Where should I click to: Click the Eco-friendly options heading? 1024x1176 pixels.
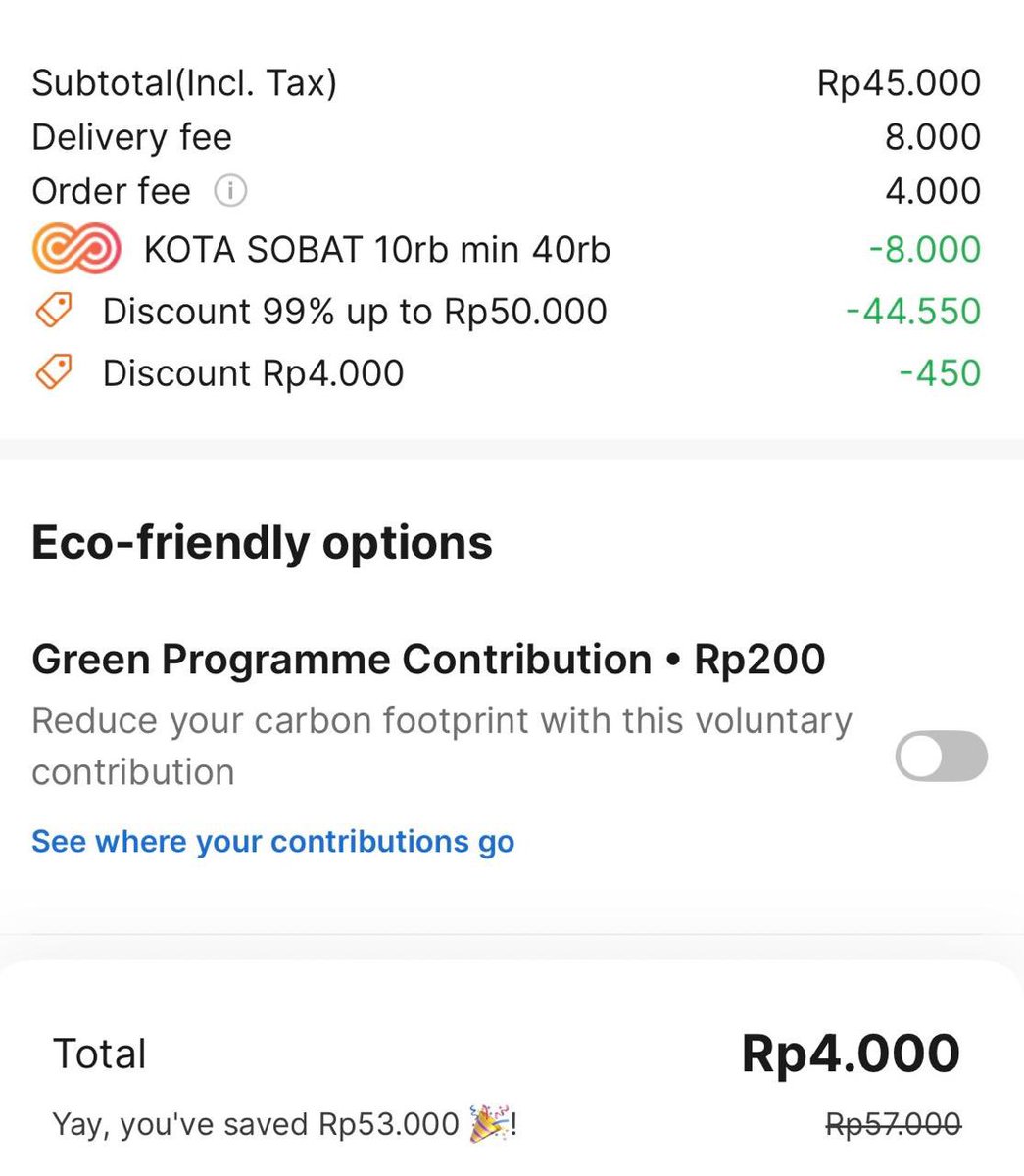tap(262, 543)
